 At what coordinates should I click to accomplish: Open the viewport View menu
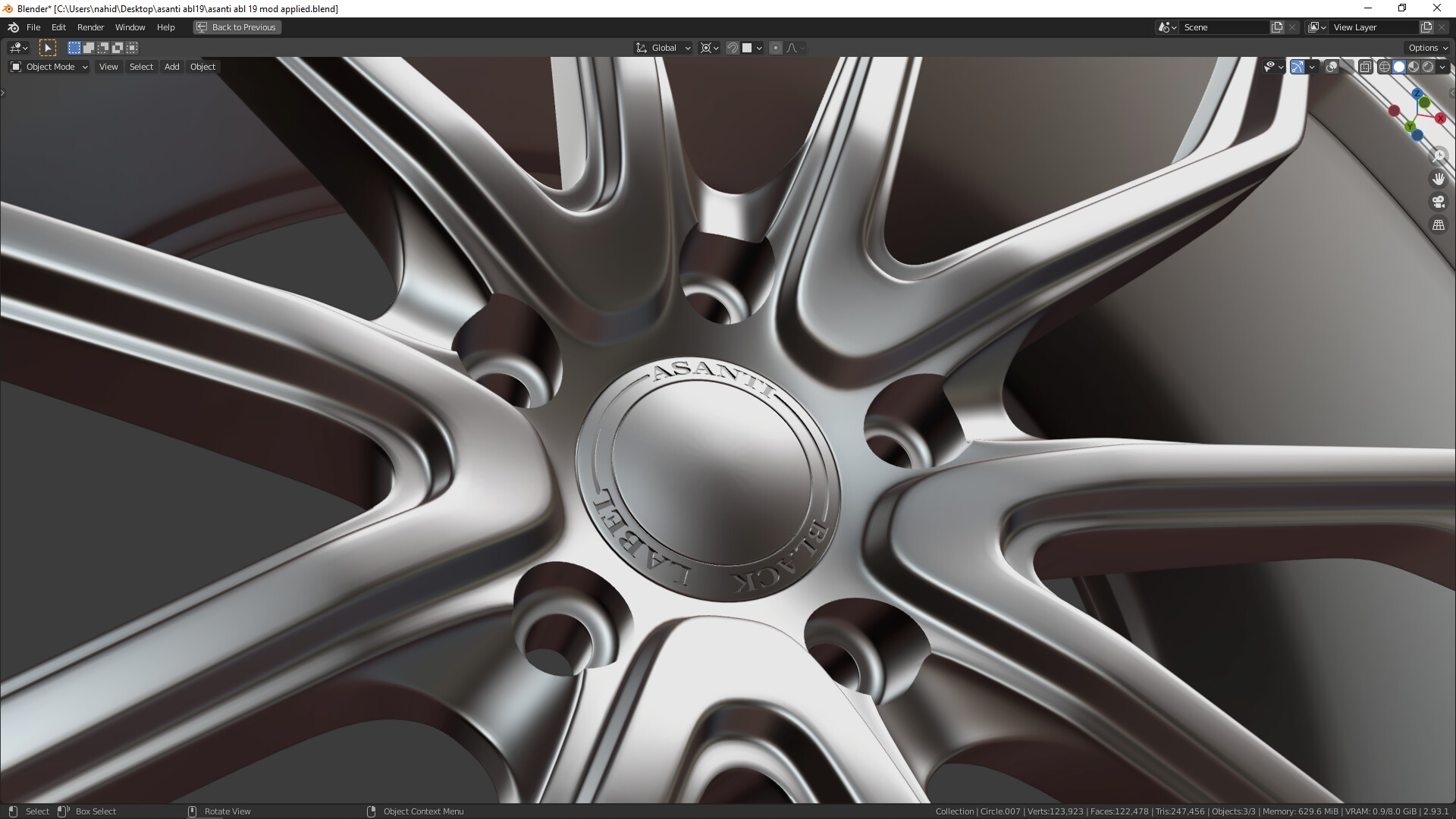pyautogui.click(x=108, y=67)
